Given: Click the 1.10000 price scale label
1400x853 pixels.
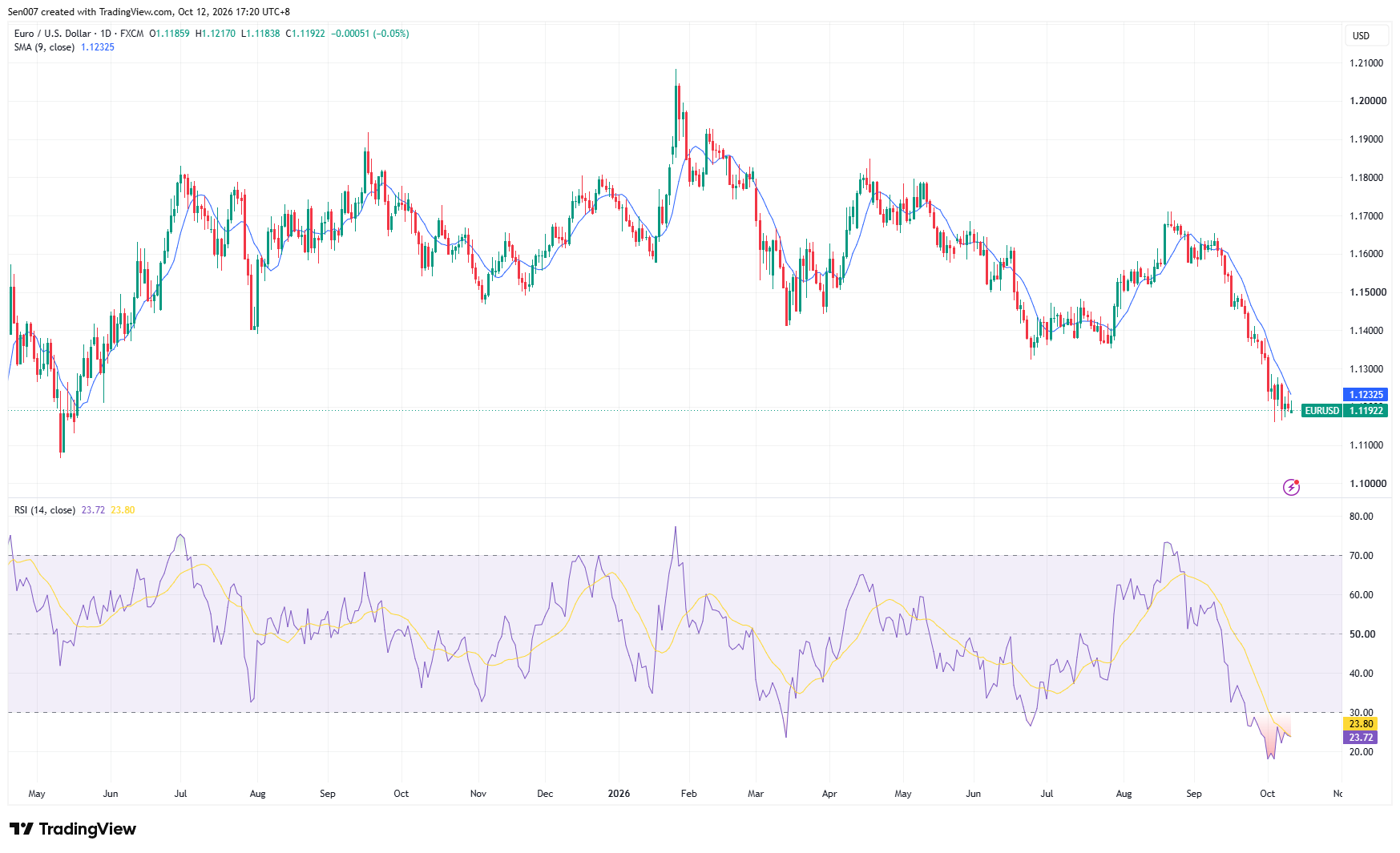Looking at the screenshot, I should [1366, 484].
